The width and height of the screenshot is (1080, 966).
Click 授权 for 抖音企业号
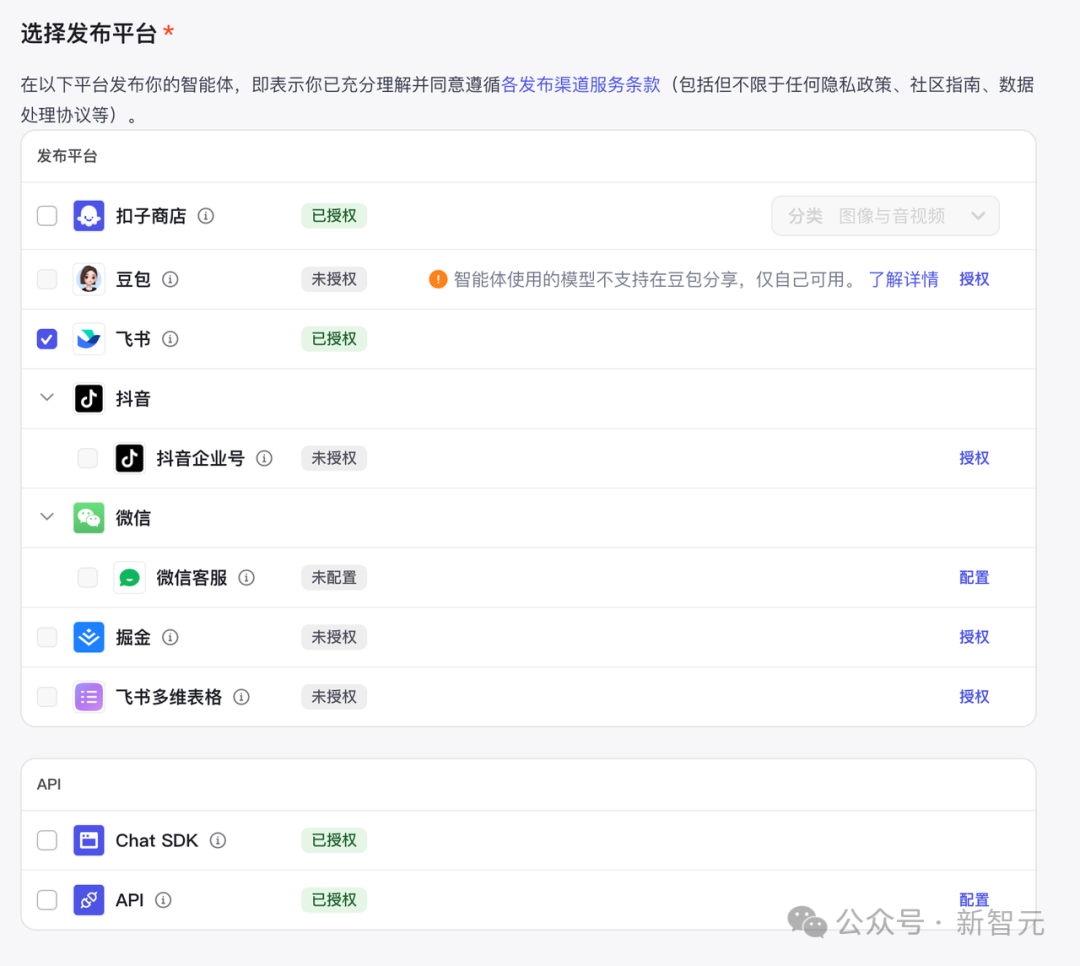pyautogui.click(x=973, y=458)
